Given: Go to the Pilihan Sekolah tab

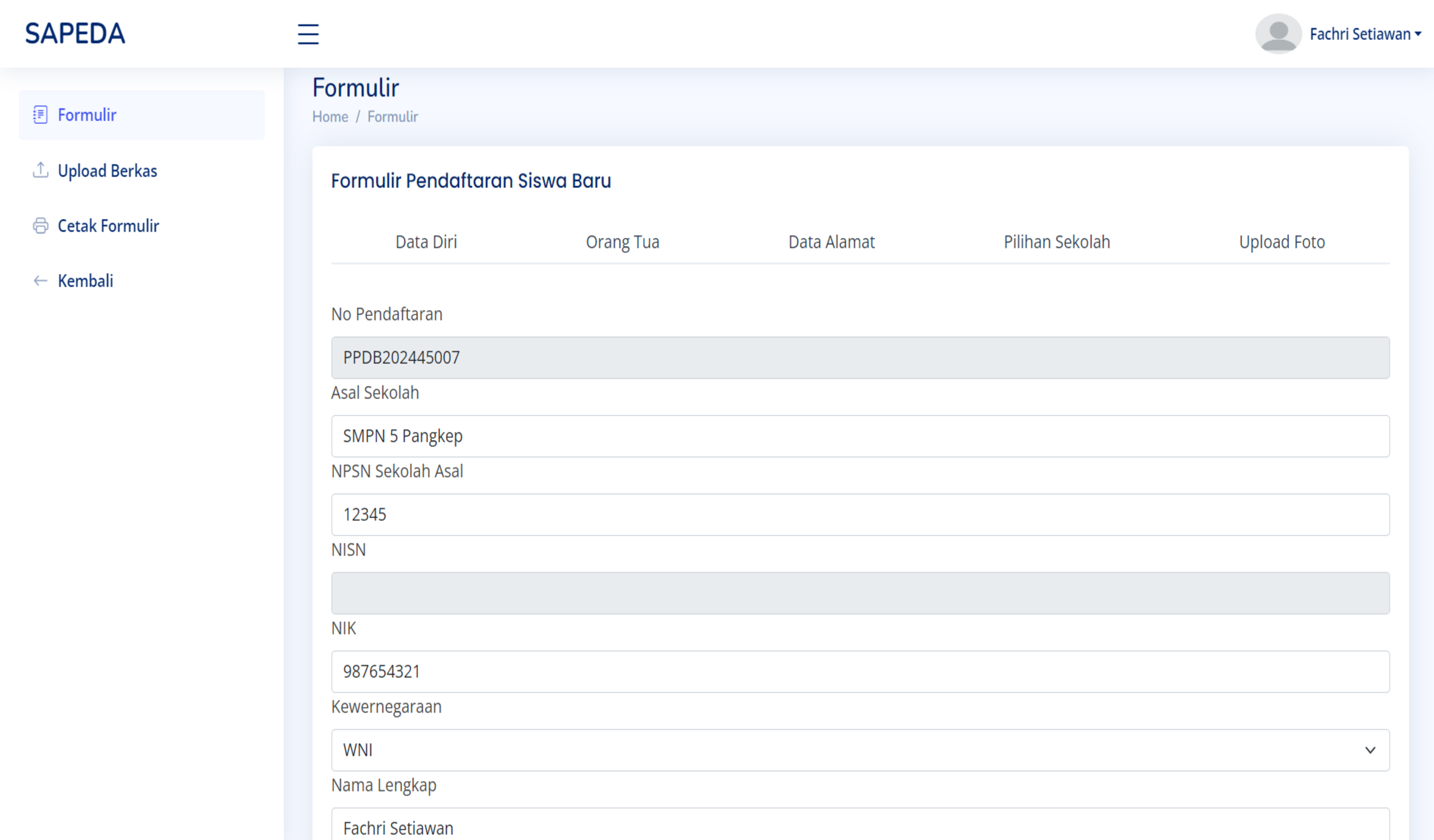Looking at the screenshot, I should click(1056, 242).
